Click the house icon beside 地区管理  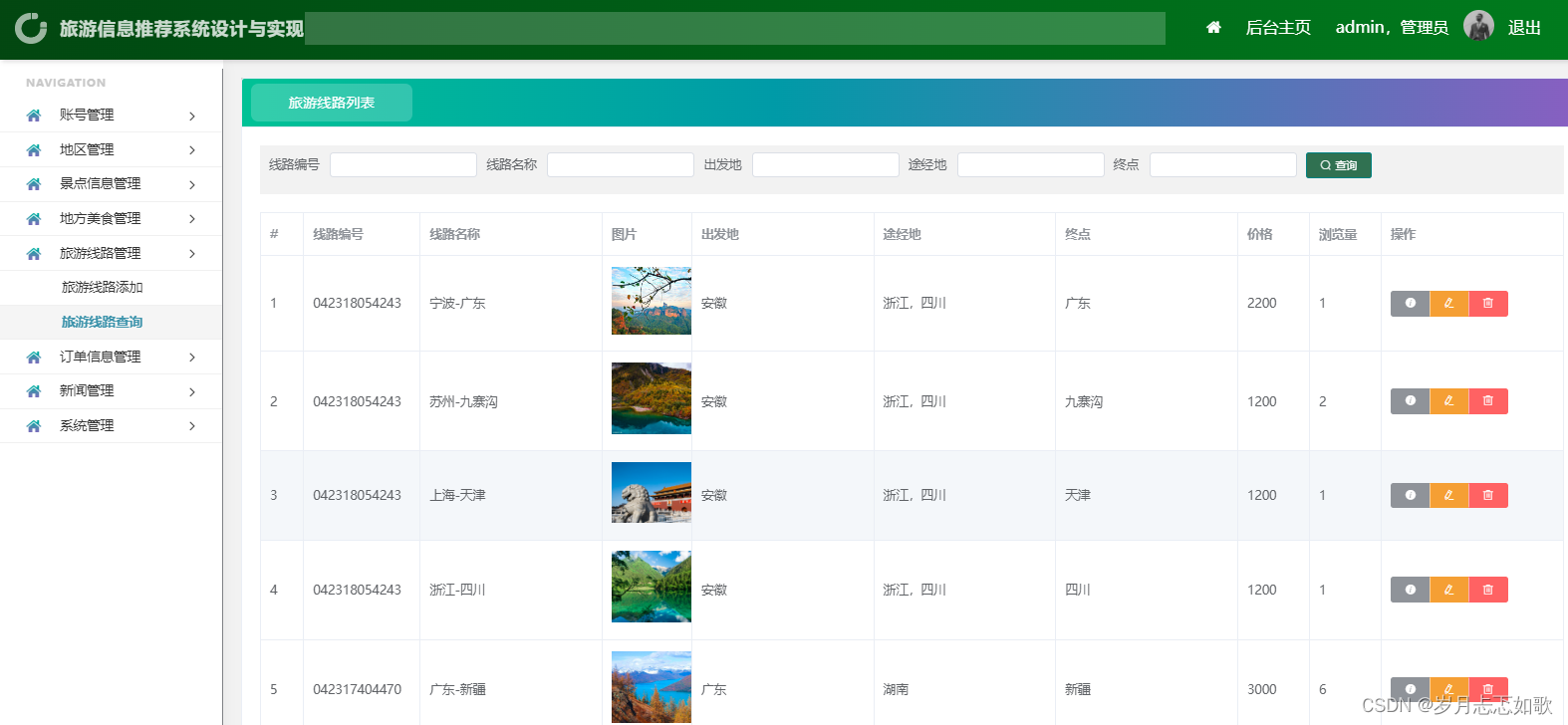34,150
